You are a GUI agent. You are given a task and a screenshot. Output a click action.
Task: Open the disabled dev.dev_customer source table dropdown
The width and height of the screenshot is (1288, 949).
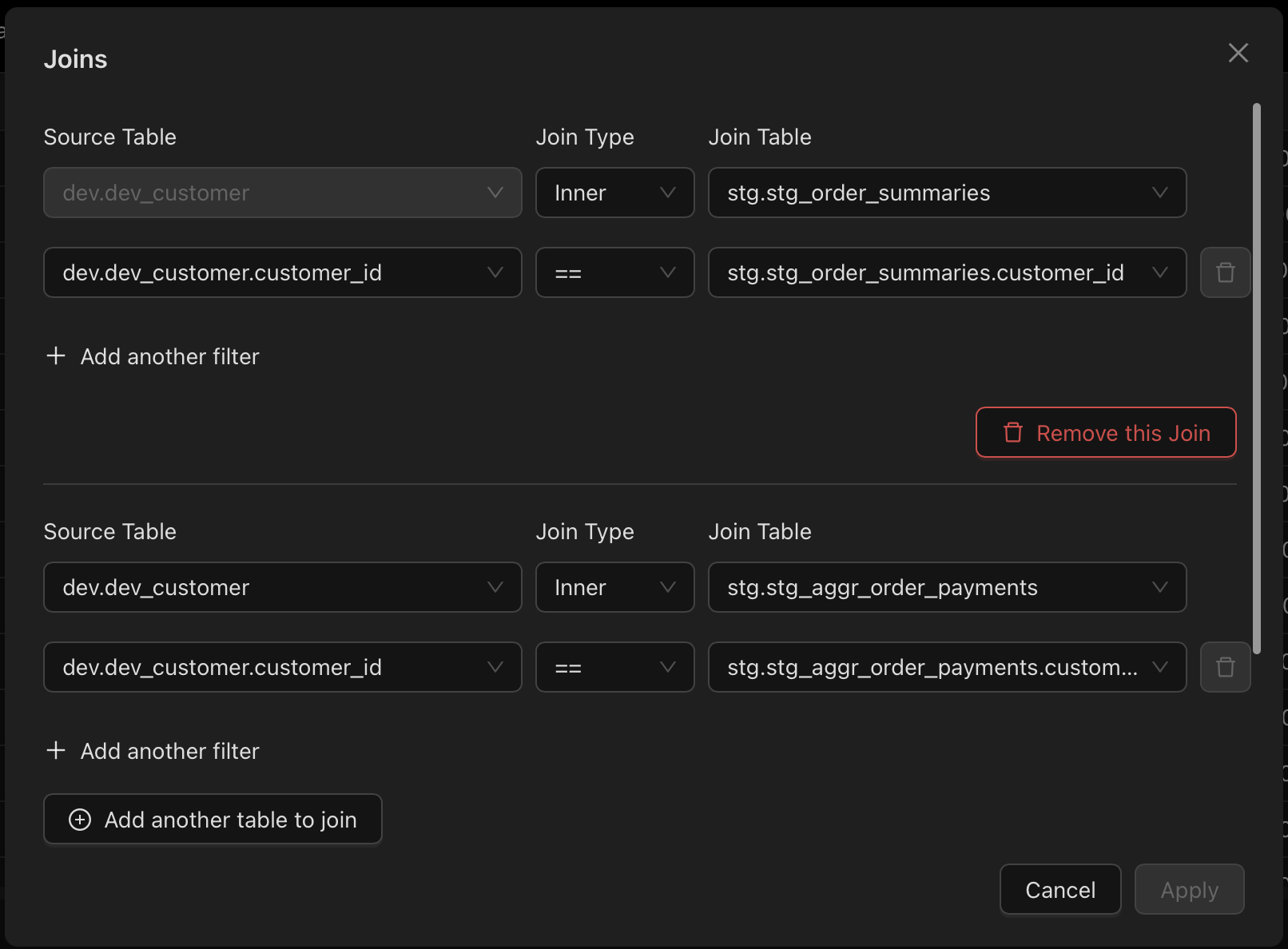click(282, 193)
